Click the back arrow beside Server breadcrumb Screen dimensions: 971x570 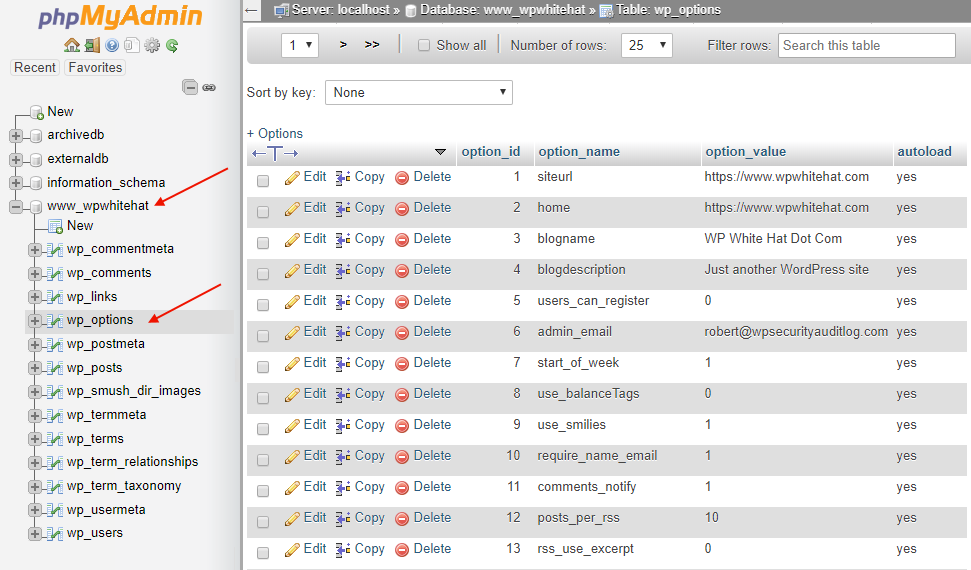251,10
